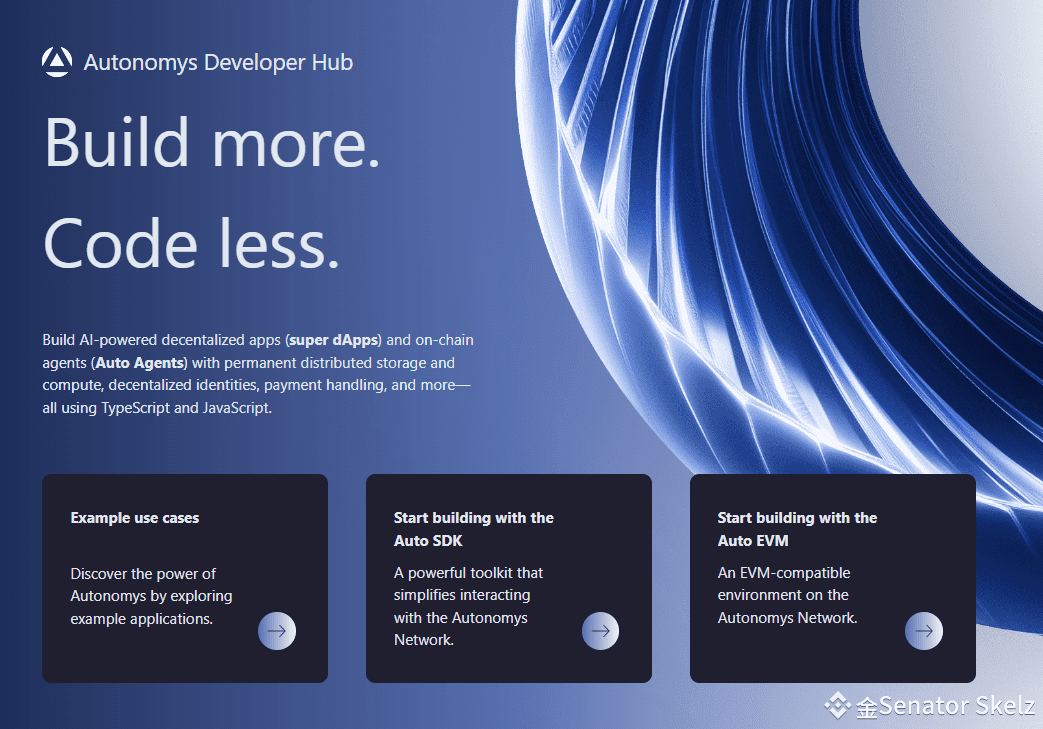Open Start building with the Auto SDK heading

click(474, 529)
